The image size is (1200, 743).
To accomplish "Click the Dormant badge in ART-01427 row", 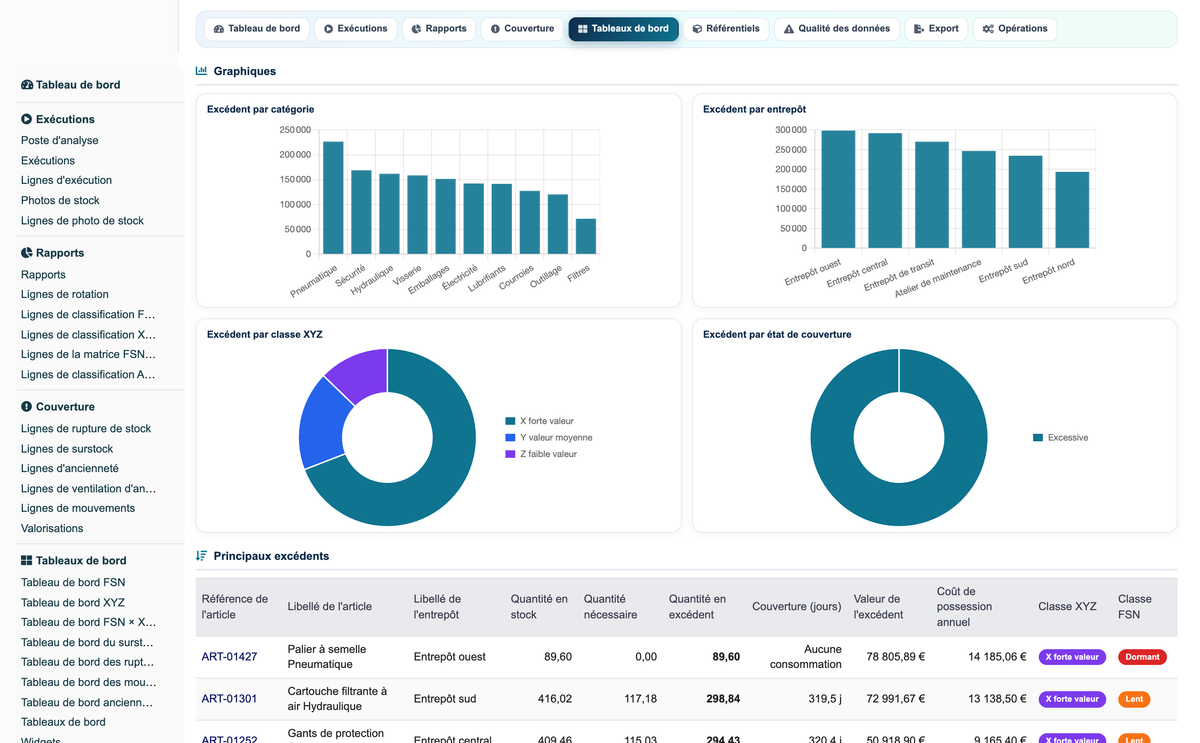I will (1142, 657).
